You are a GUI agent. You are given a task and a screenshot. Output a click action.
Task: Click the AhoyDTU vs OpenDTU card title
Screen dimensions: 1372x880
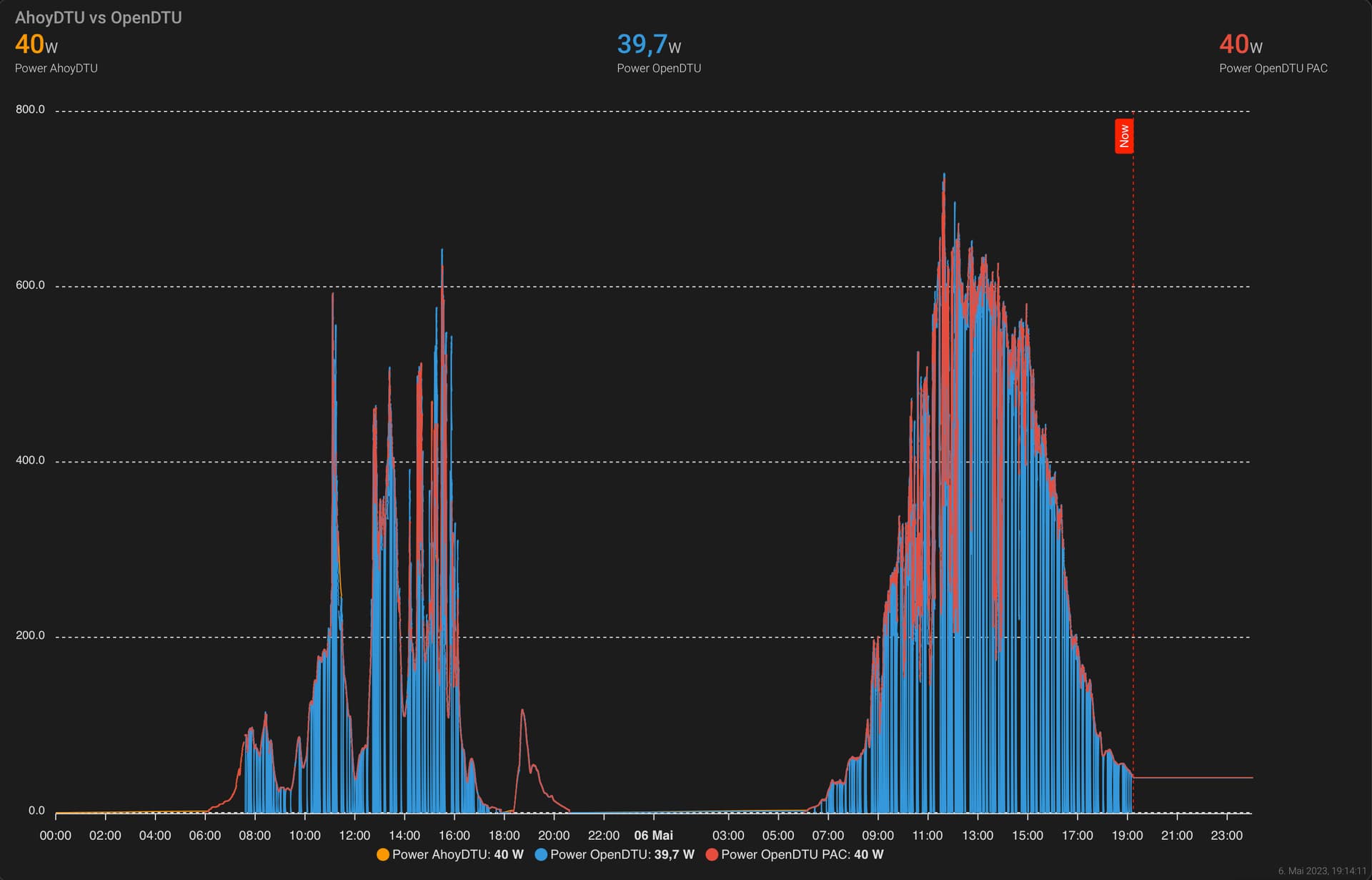point(99,17)
